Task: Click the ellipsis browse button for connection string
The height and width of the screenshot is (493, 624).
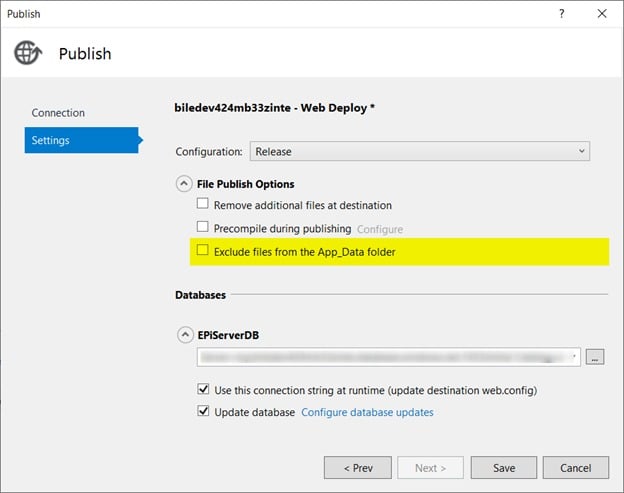Action: (x=595, y=357)
